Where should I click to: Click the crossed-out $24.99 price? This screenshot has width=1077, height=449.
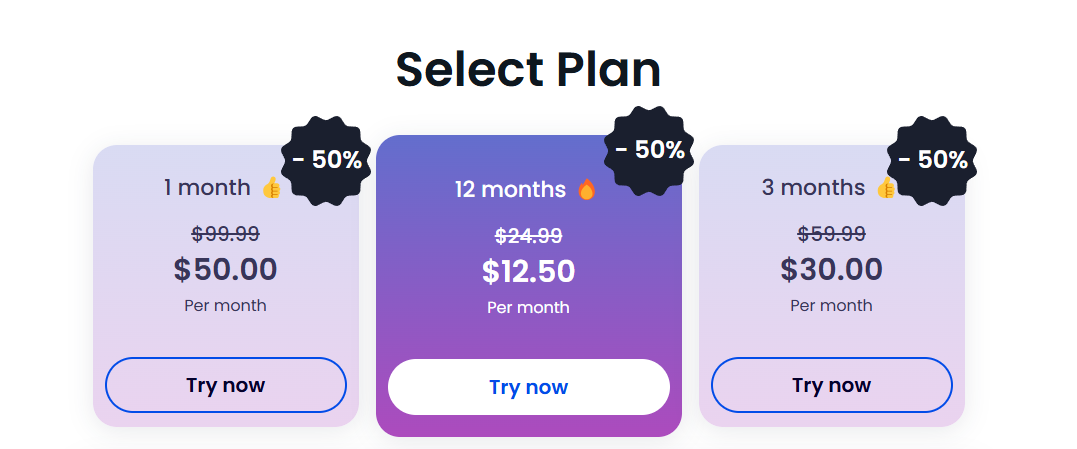529,236
